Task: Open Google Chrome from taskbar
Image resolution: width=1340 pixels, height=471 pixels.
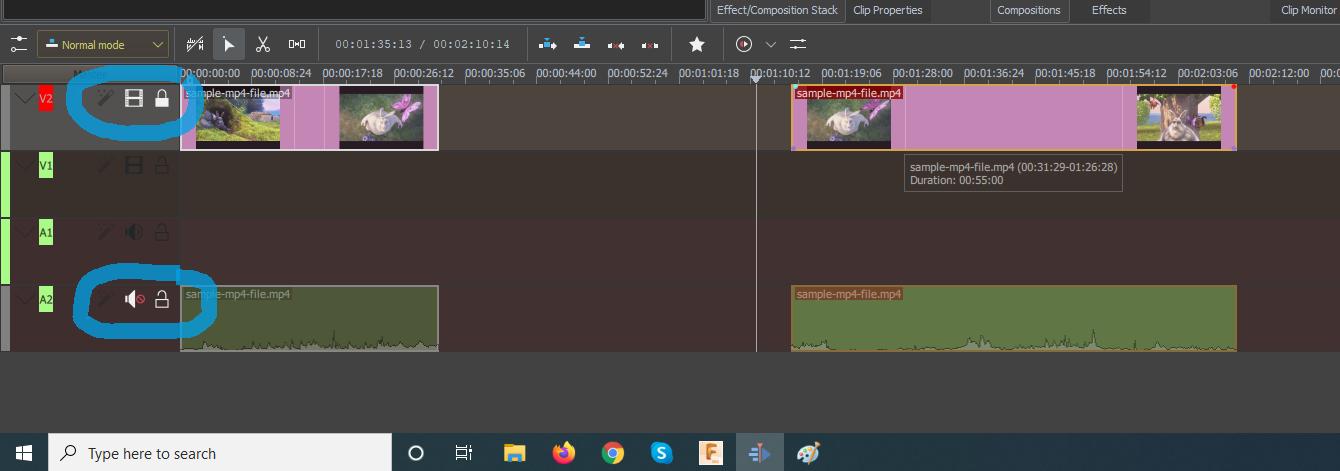Action: pyautogui.click(x=613, y=453)
